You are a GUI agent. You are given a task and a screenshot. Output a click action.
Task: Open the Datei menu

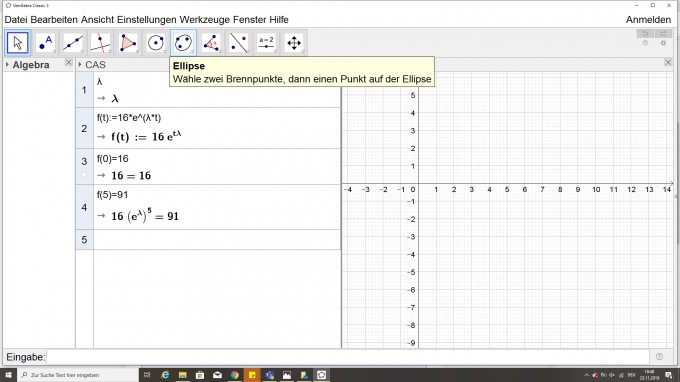click(x=16, y=20)
